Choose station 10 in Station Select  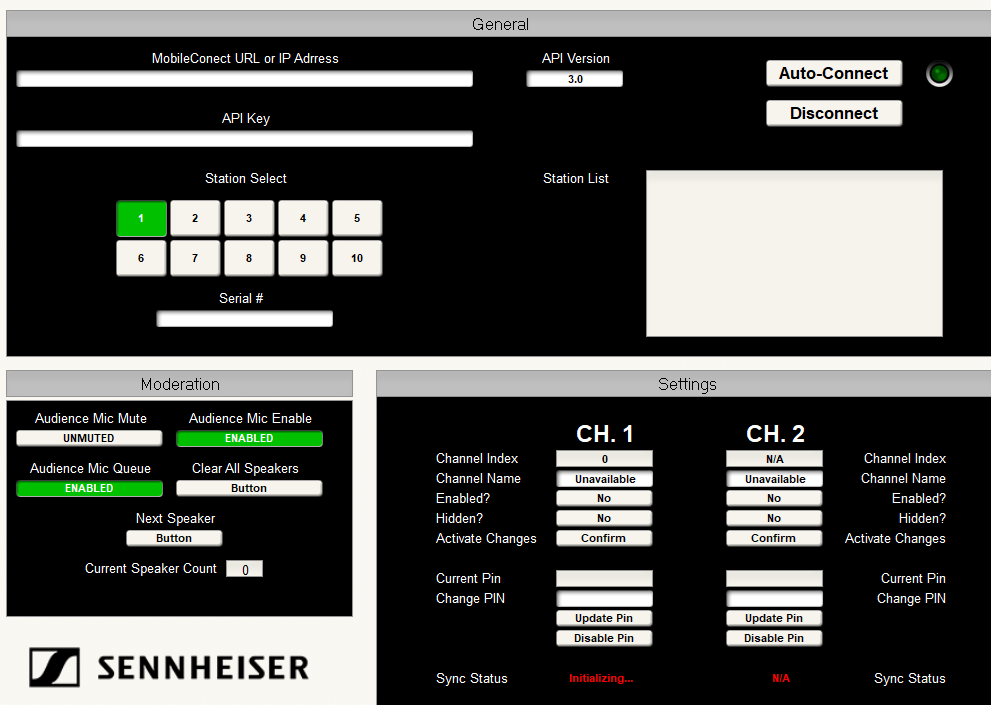357,258
